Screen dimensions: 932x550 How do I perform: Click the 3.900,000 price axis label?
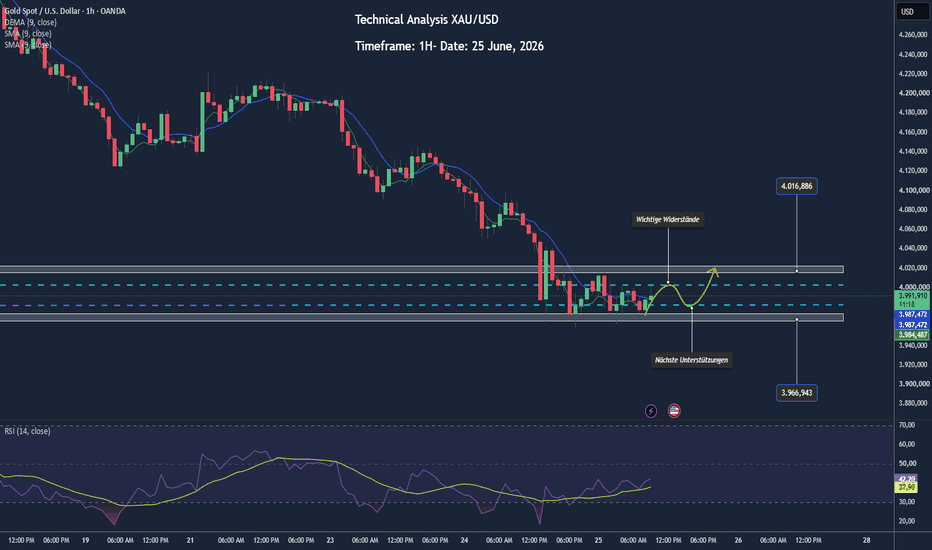(x=913, y=384)
